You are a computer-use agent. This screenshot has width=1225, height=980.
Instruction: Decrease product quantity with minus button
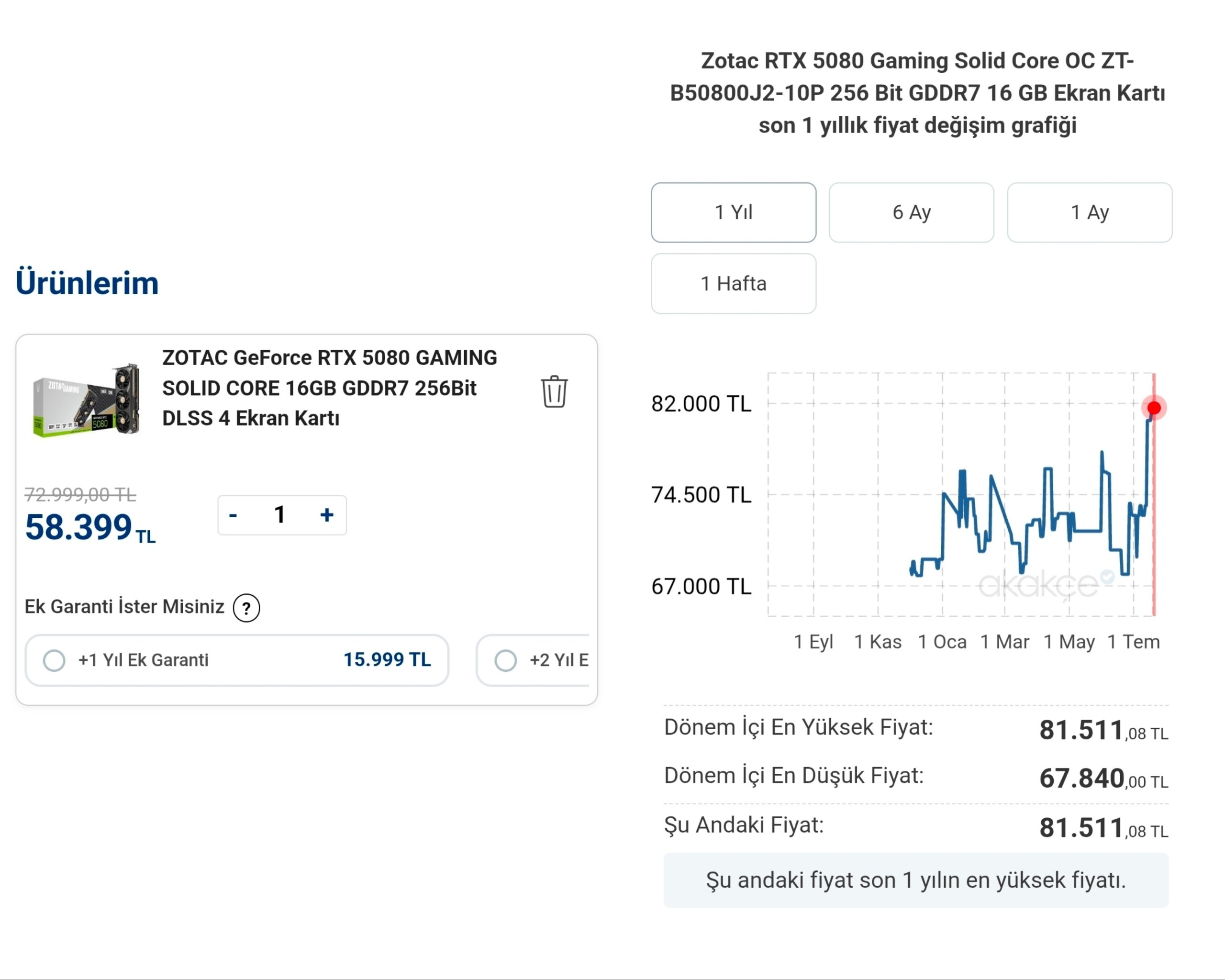point(233,515)
